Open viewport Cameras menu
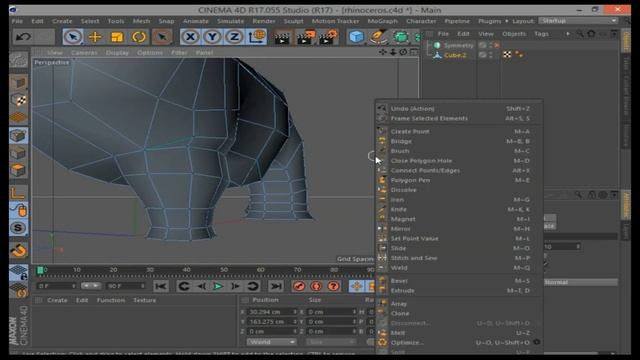This screenshot has width=640, height=360. [84, 53]
